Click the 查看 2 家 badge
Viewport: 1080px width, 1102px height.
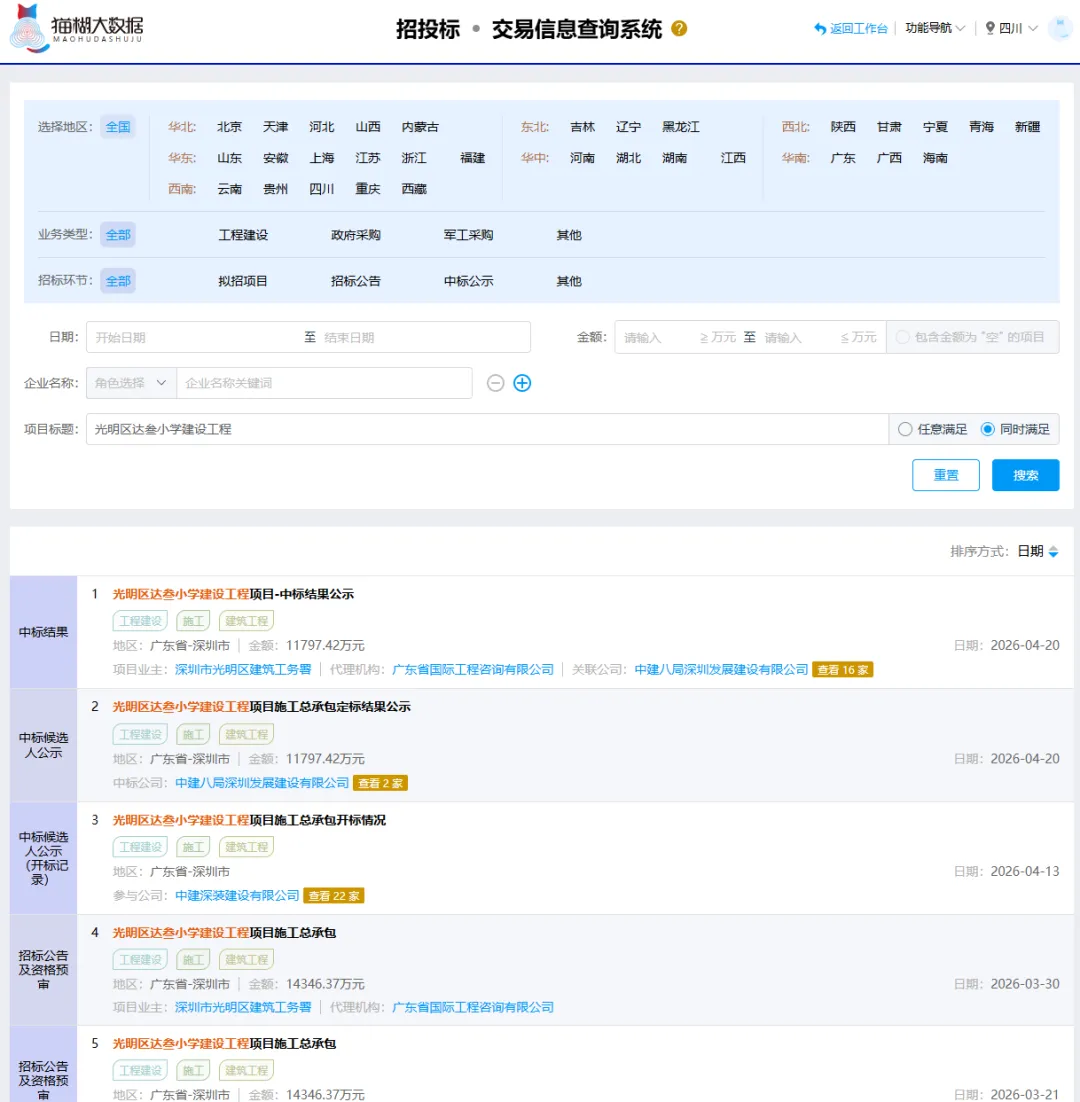380,783
